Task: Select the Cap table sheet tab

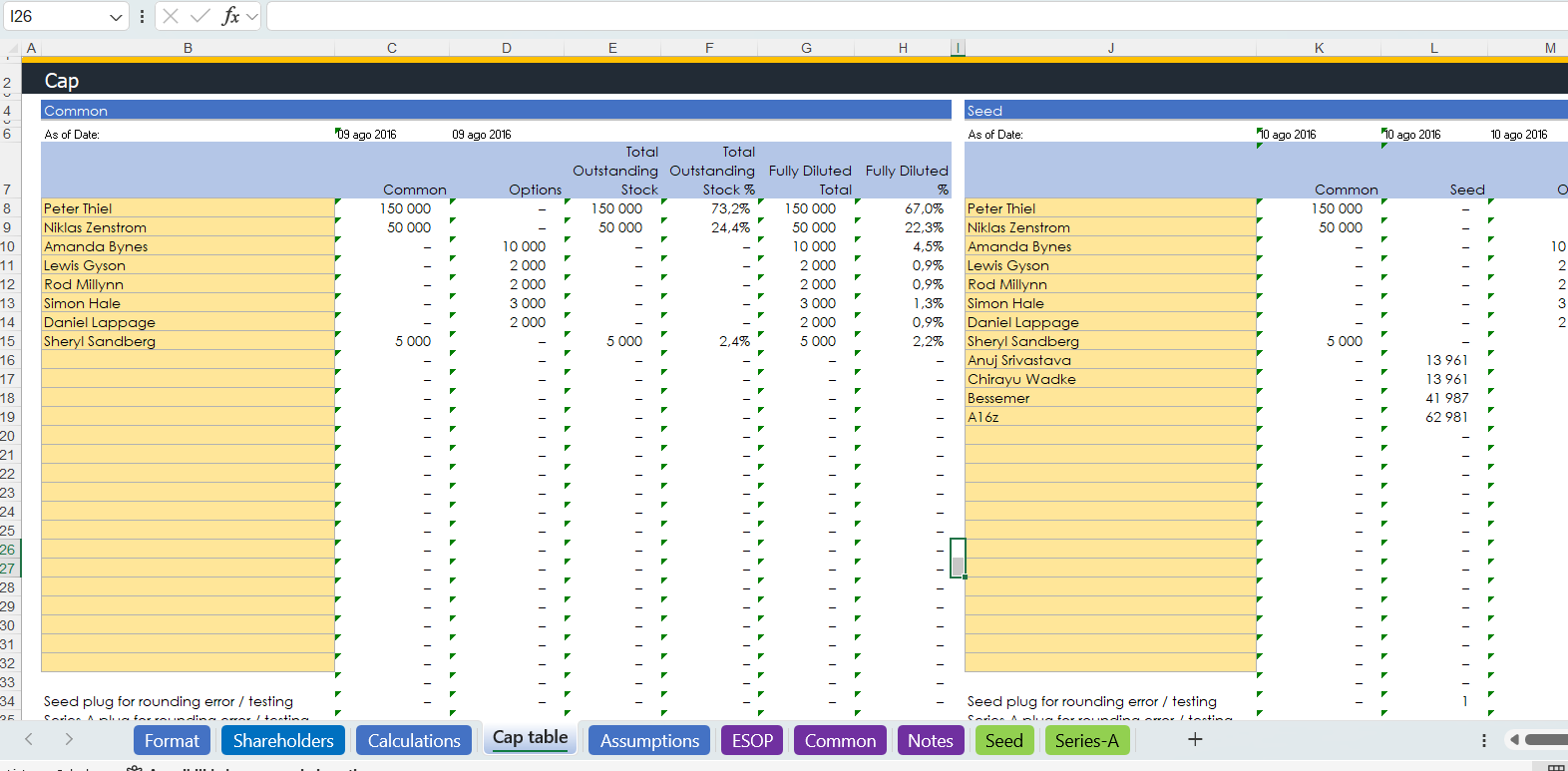Action: tap(531, 738)
